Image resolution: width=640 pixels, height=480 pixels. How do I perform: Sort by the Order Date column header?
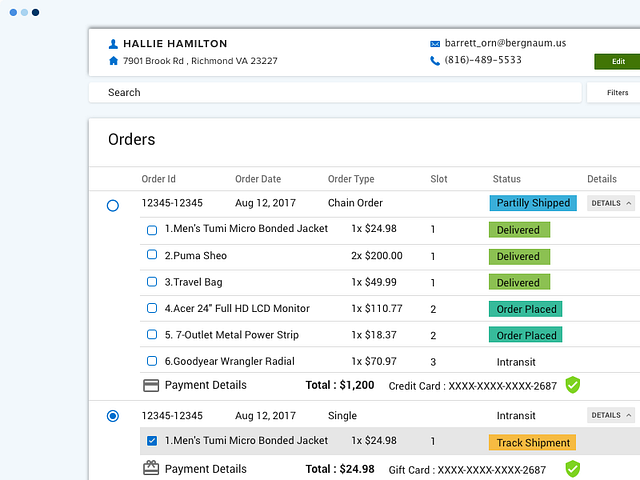tap(258, 179)
